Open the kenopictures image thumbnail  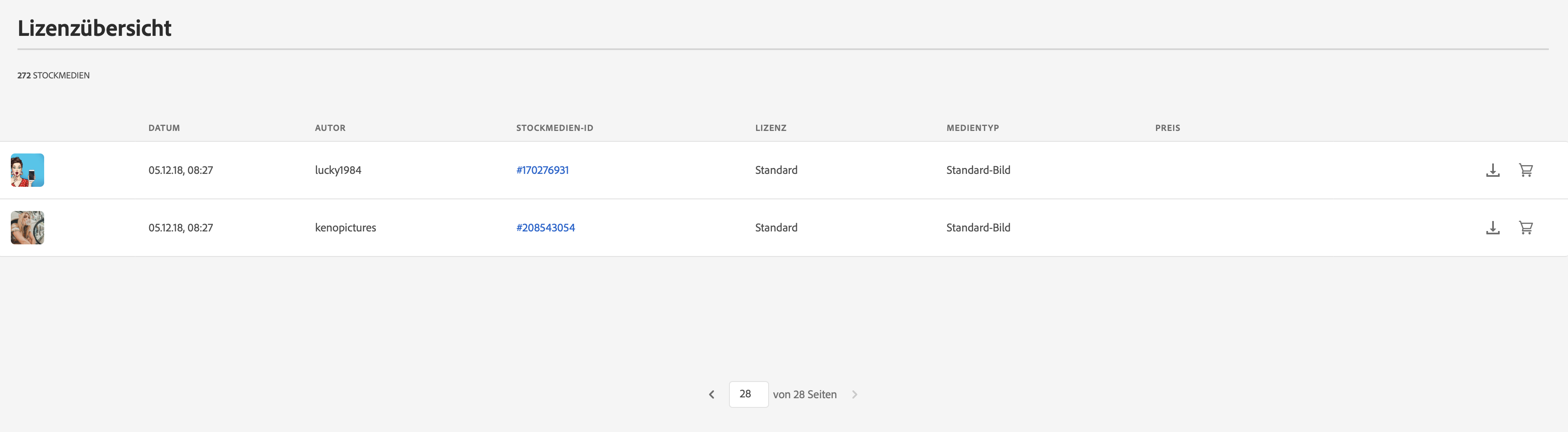[27, 228]
